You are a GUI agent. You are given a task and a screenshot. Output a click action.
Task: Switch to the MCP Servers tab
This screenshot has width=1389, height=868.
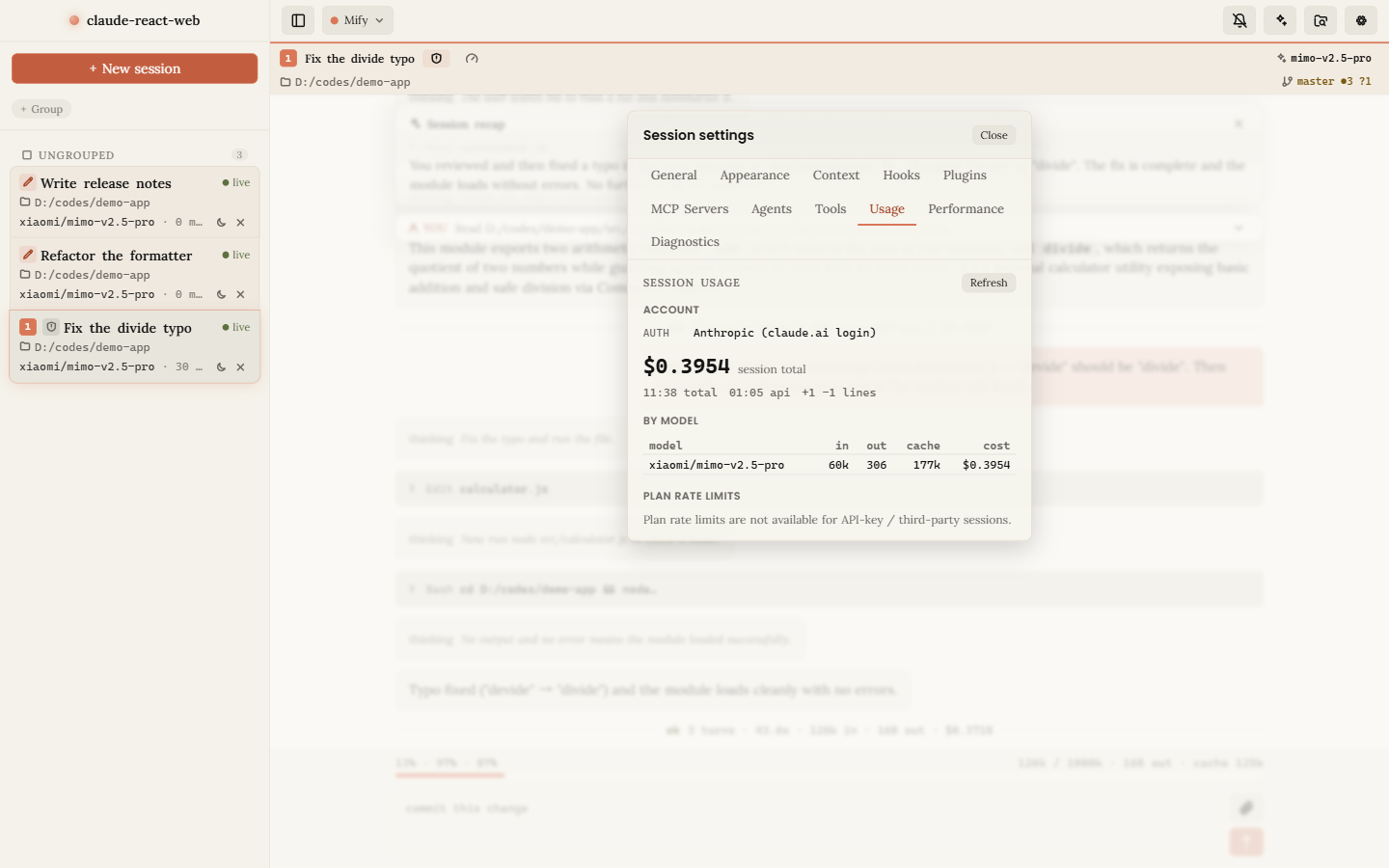click(x=690, y=209)
